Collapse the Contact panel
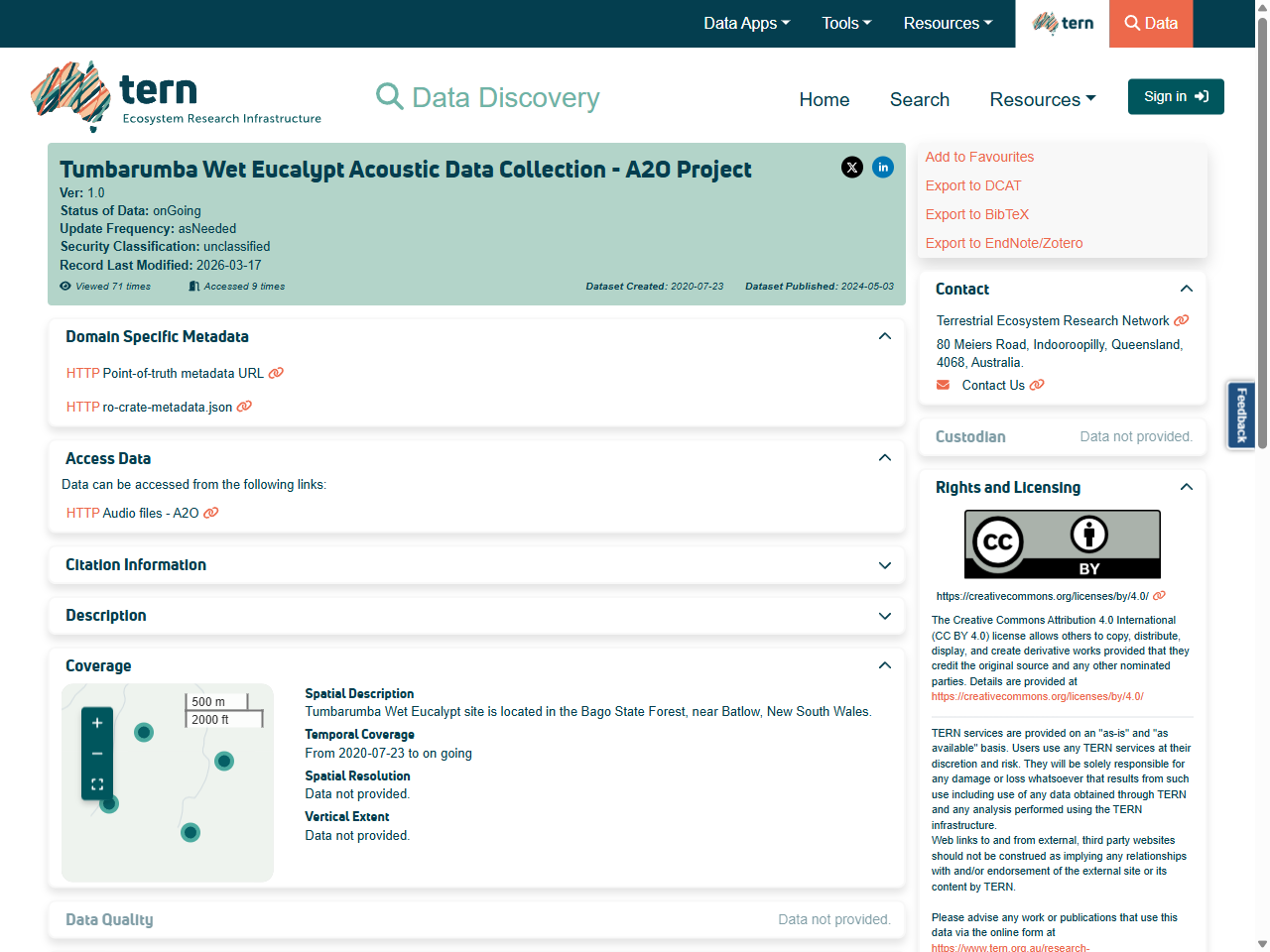1270x952 pixels. pyautogui.click(x=1186, y=289)
